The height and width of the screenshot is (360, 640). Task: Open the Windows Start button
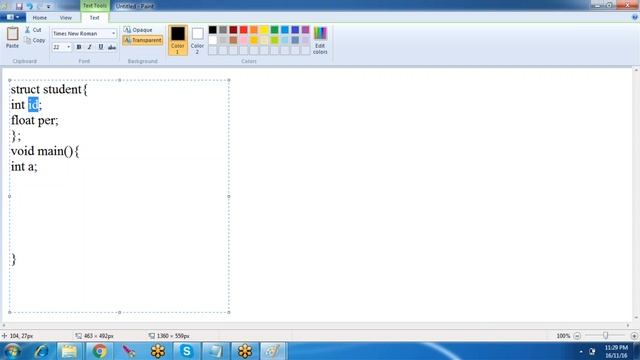click(x=12, y=351)
